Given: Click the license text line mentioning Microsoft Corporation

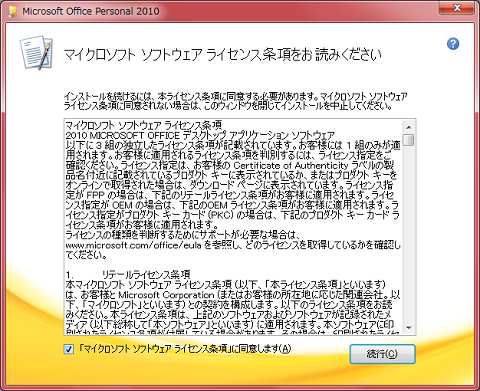Looking at the screenshot, I should click(x=233, y=295).
